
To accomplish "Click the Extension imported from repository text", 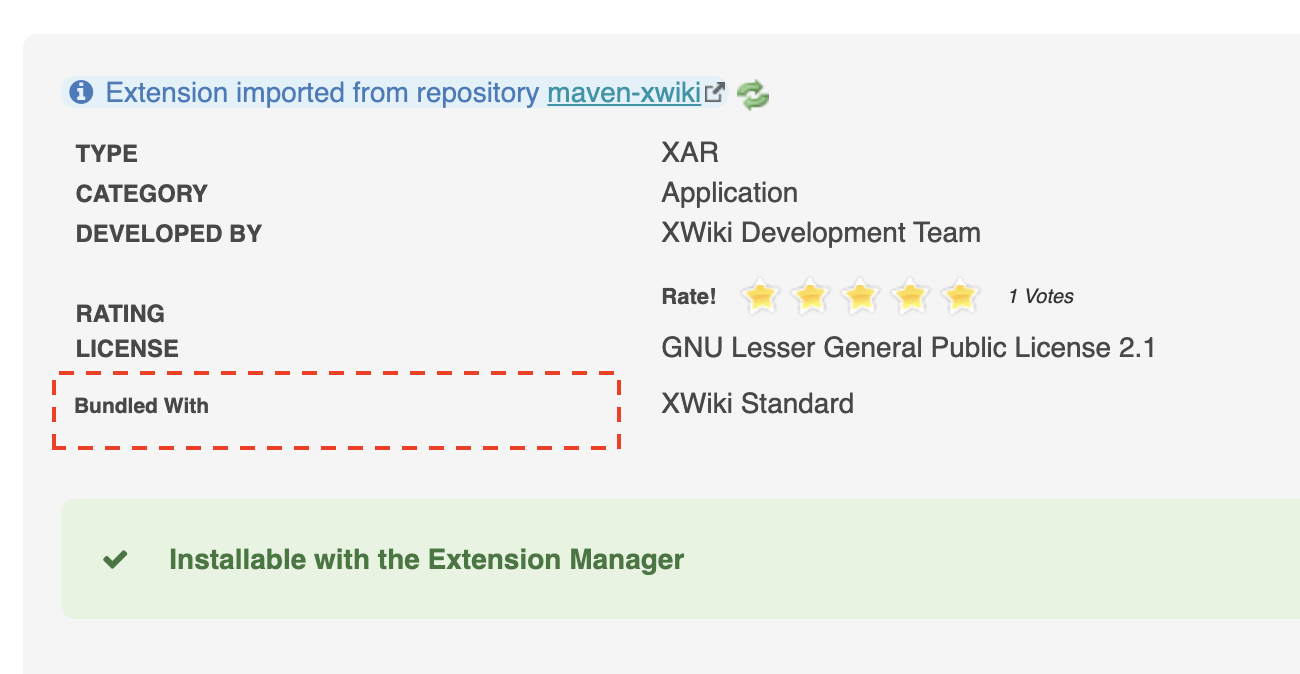I will [x=322, y=93].
